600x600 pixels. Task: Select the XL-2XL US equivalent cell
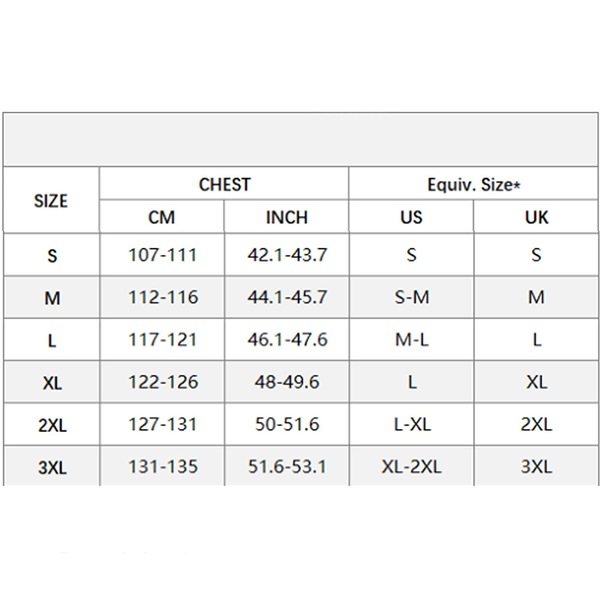point(412,466)
